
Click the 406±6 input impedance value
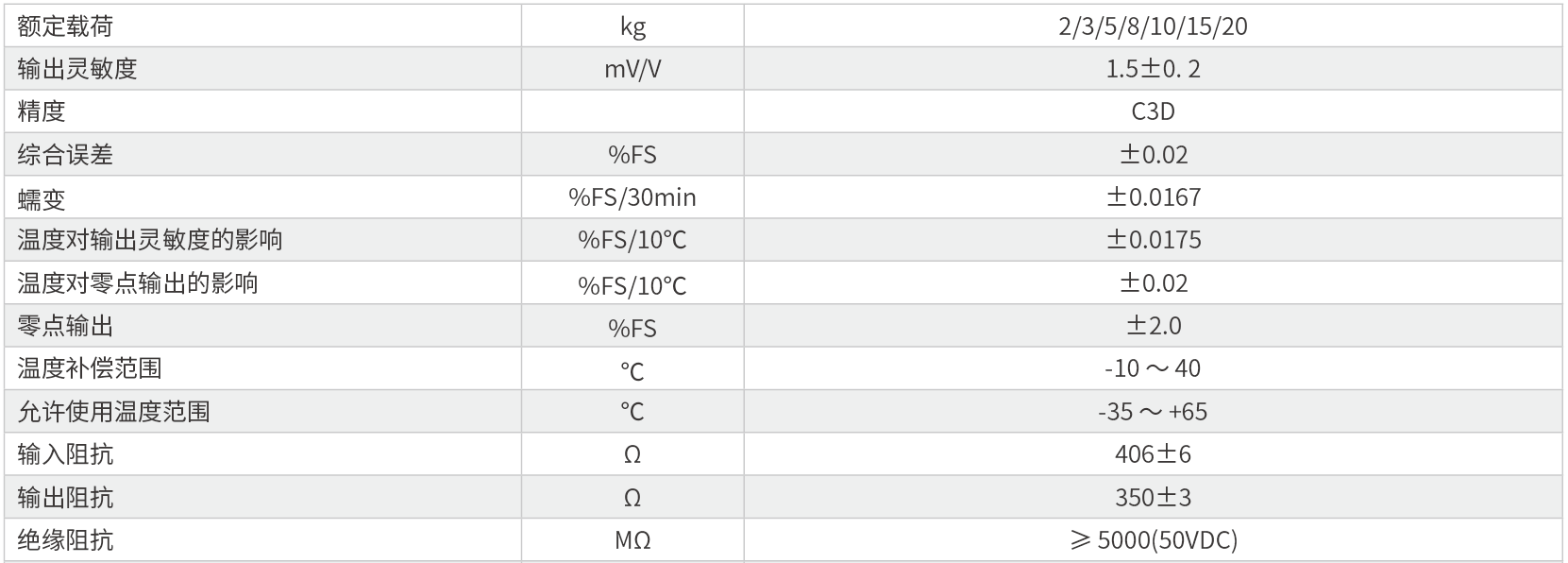coord(1153,454)
